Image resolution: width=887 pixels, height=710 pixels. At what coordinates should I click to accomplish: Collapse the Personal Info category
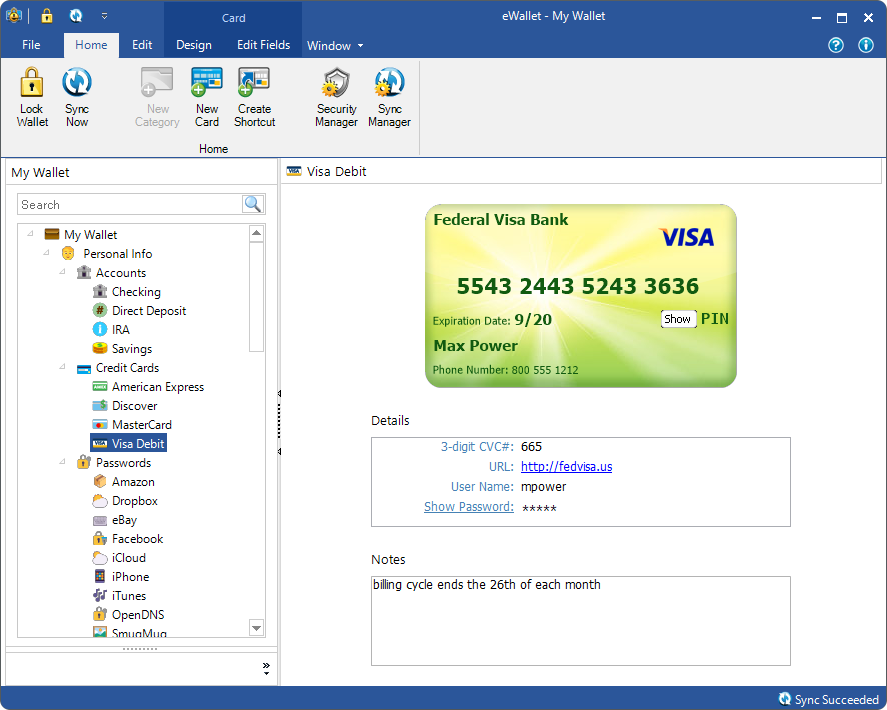click(46, 253)
